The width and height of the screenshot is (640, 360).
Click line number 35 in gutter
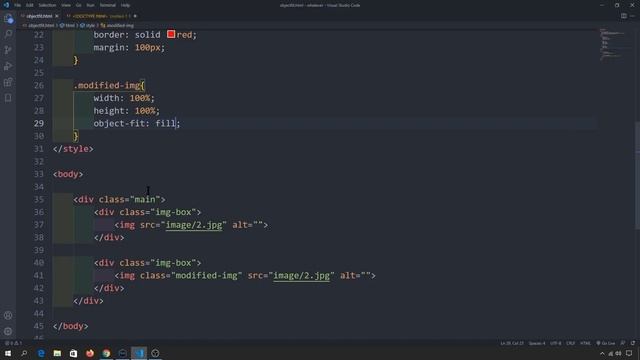(x=39, y=199)
